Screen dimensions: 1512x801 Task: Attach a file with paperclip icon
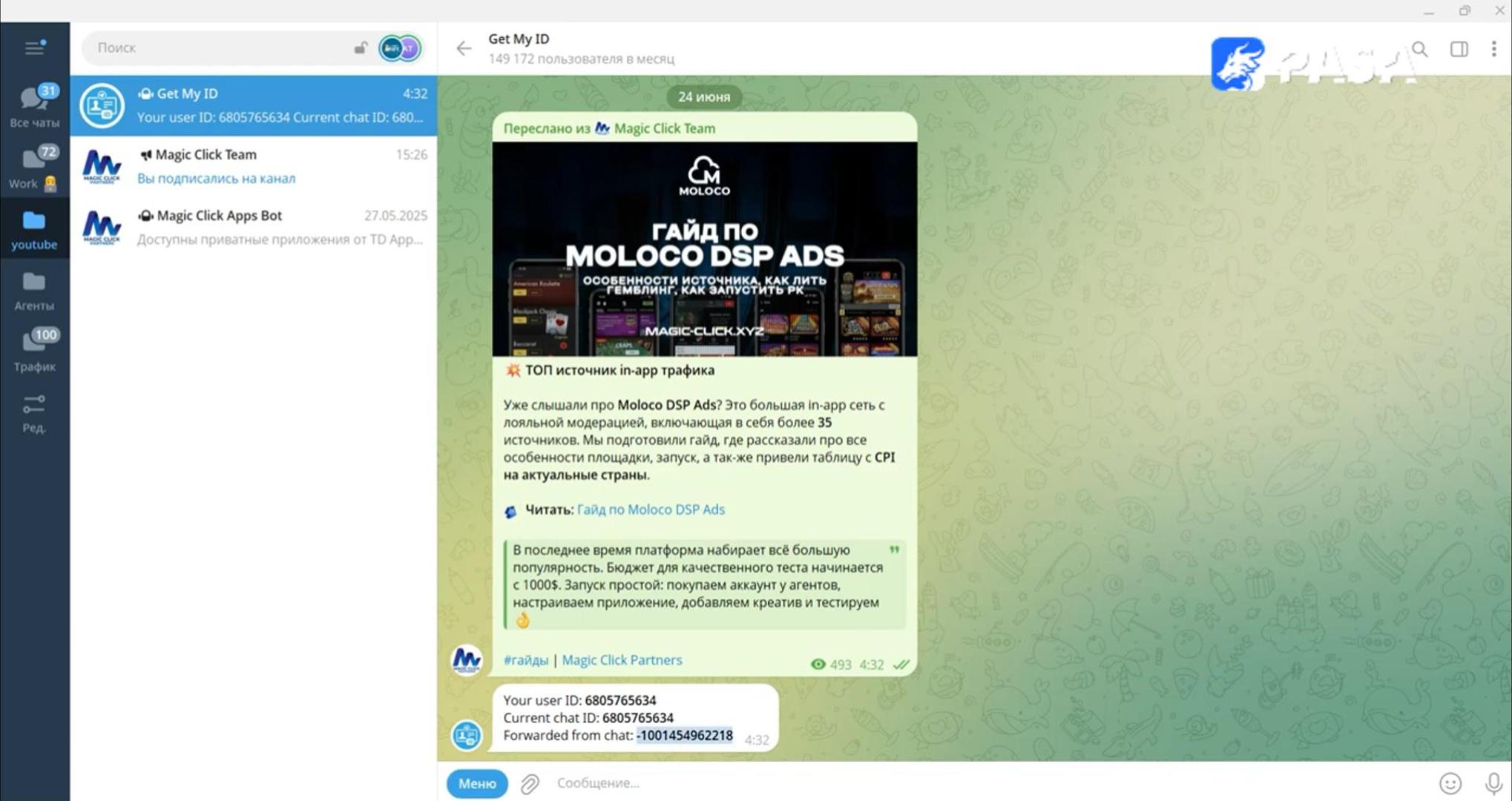click(x=530, y=784)
